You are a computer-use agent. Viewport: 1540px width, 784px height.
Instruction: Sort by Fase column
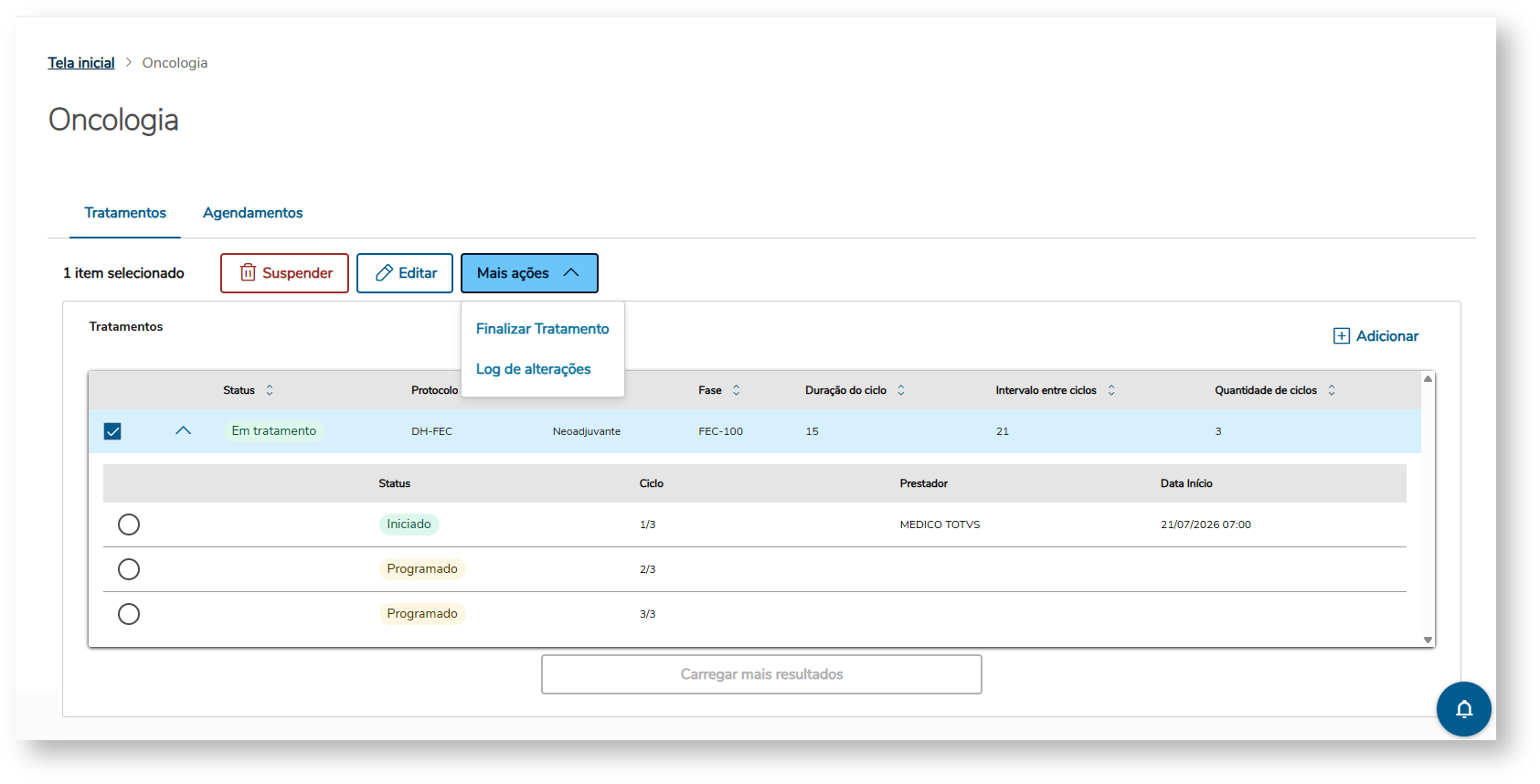click(x=737, y=390)
